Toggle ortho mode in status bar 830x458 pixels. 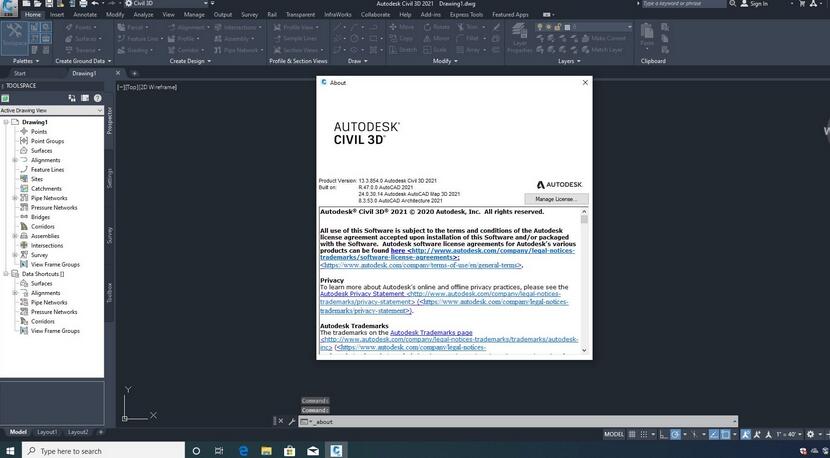664,434
